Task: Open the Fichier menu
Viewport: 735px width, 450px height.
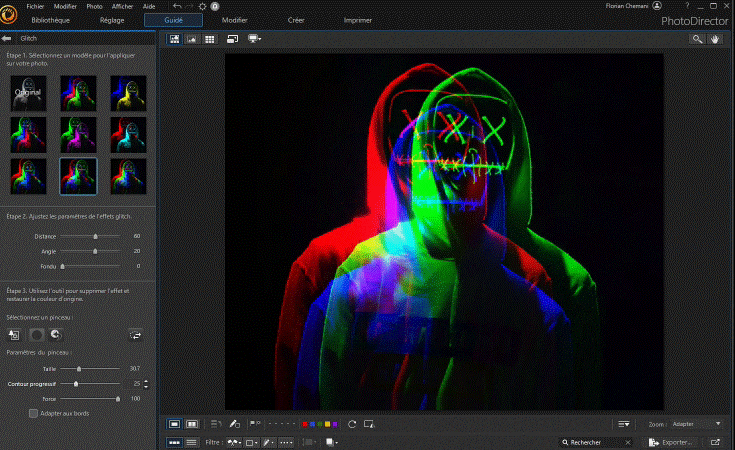Action: pyautogui.click(x=35, y=7)
